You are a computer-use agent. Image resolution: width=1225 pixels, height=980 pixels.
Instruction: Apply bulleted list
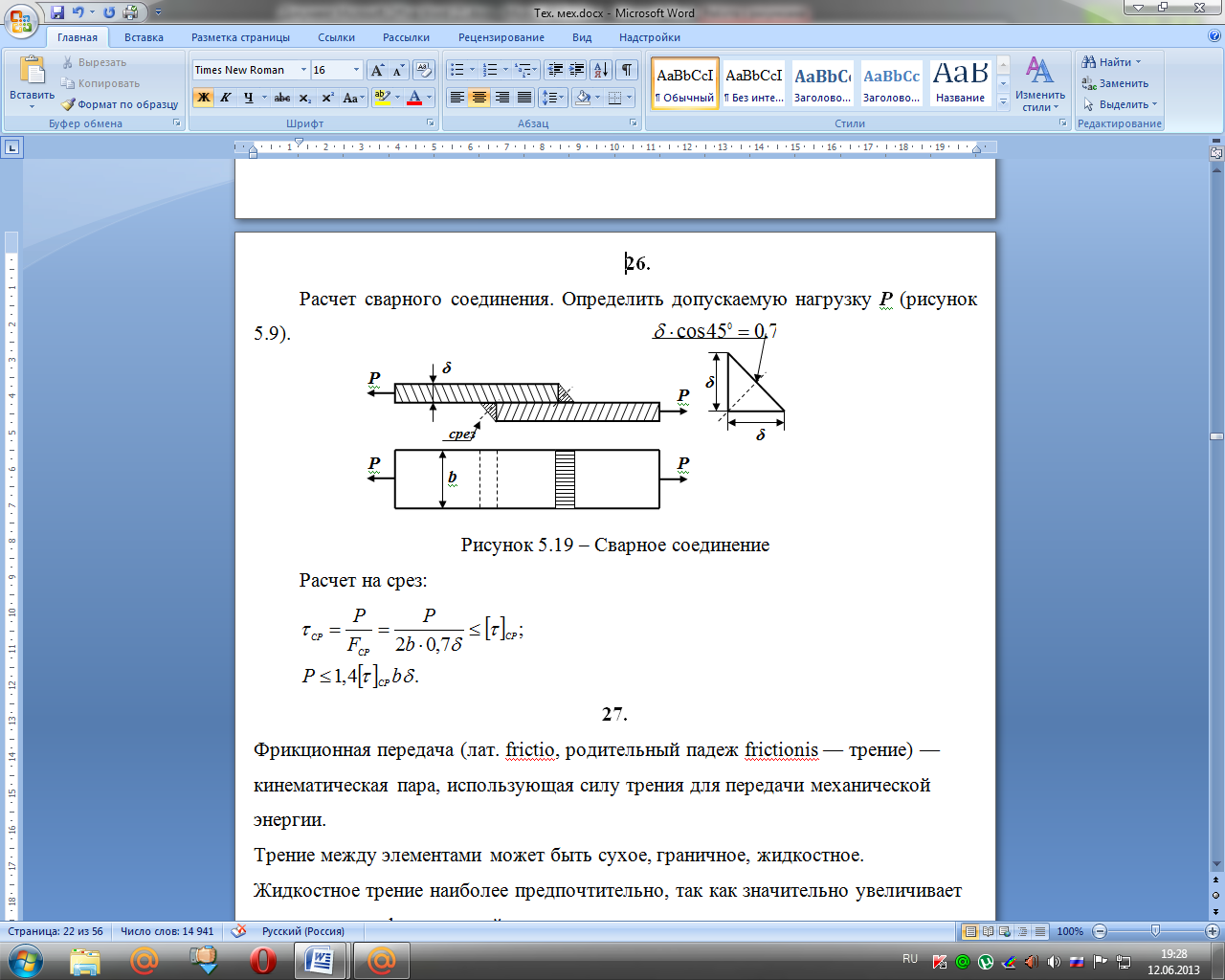click(457, 70)
